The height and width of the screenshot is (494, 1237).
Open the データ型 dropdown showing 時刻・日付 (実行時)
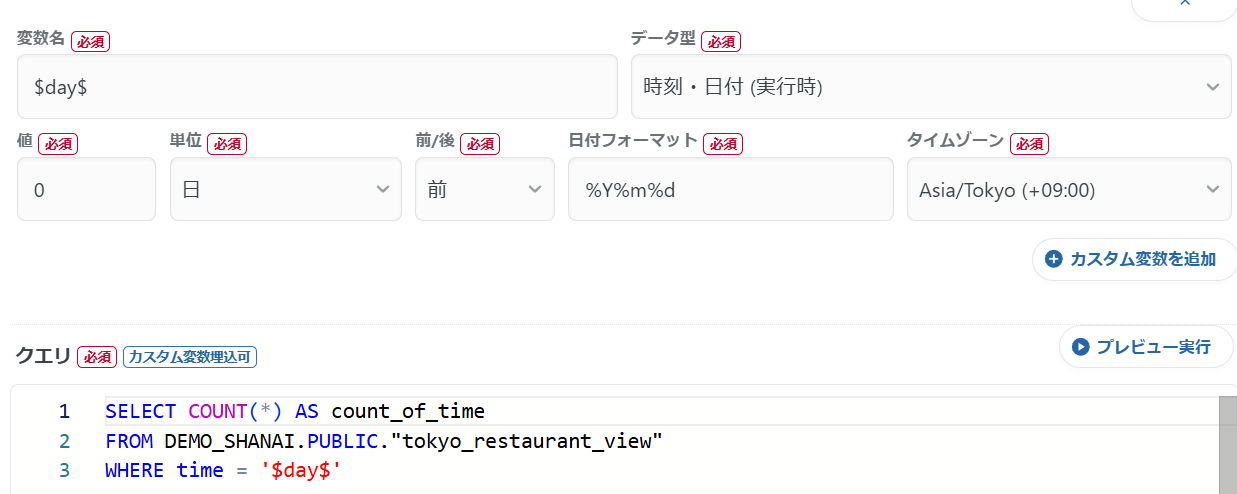coord(930,87)
